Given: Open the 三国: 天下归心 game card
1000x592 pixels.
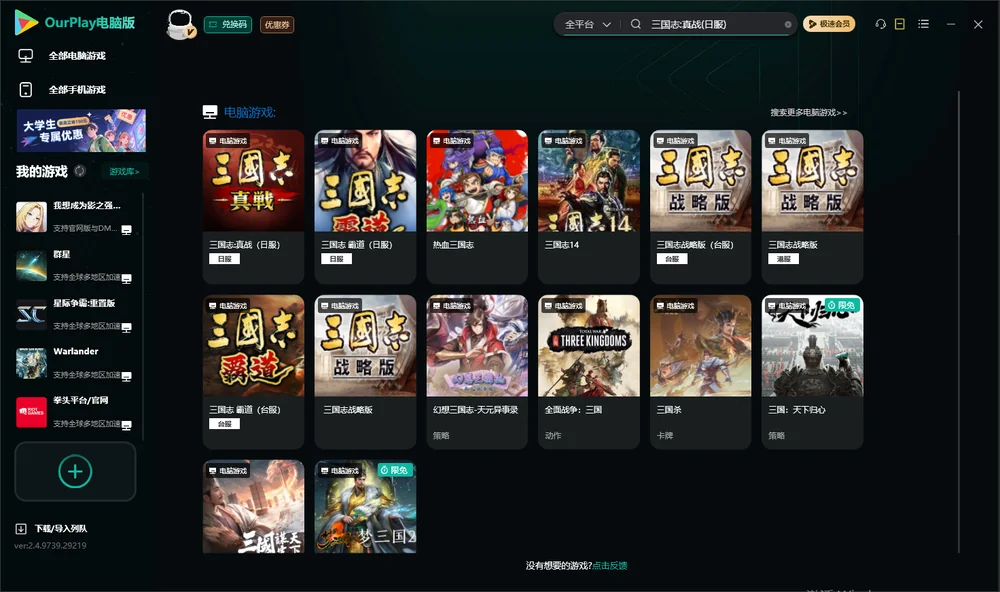Looking at the screenshot, I should [x=812, y=372].
